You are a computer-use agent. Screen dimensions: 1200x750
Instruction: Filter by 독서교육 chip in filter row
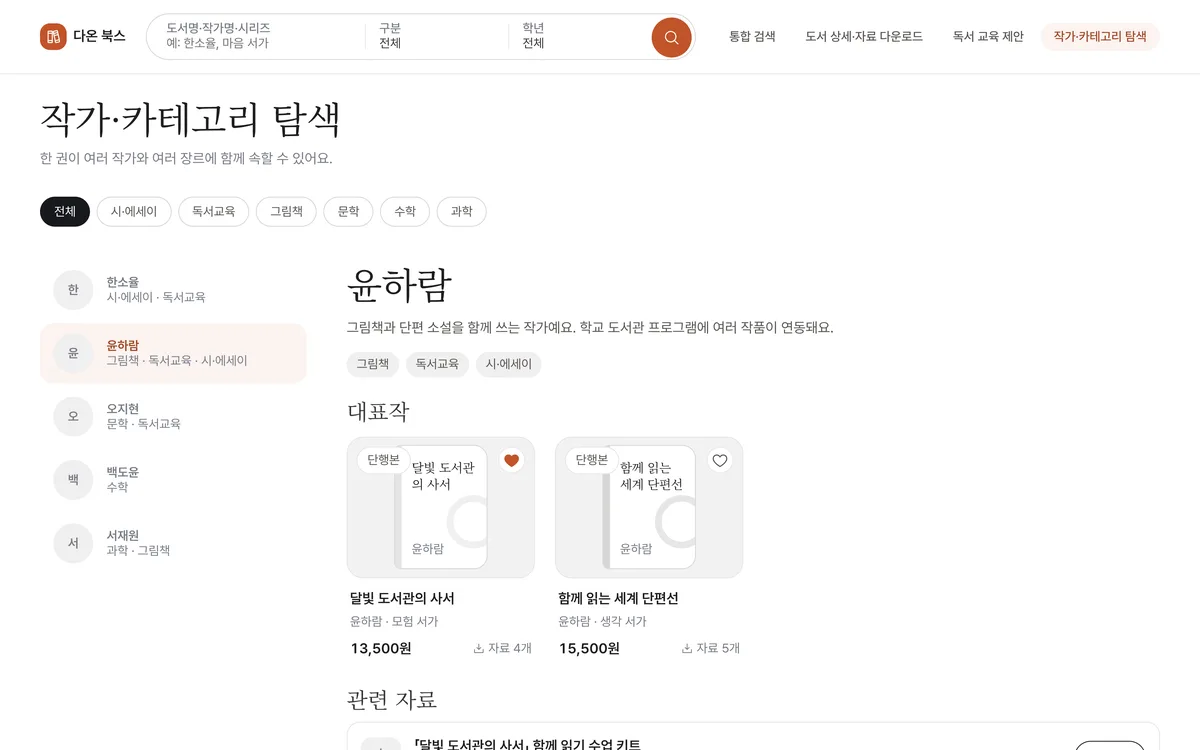214,212
